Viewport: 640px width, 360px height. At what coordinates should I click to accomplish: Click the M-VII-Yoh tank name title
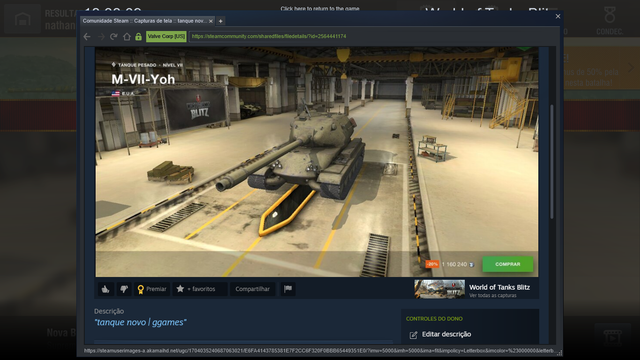click(x=143, y=79)
